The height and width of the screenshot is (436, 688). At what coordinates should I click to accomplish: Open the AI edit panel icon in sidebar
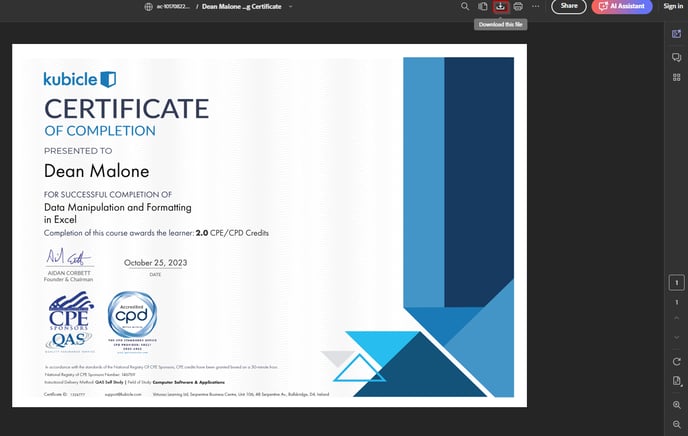[x=677, y=34]
